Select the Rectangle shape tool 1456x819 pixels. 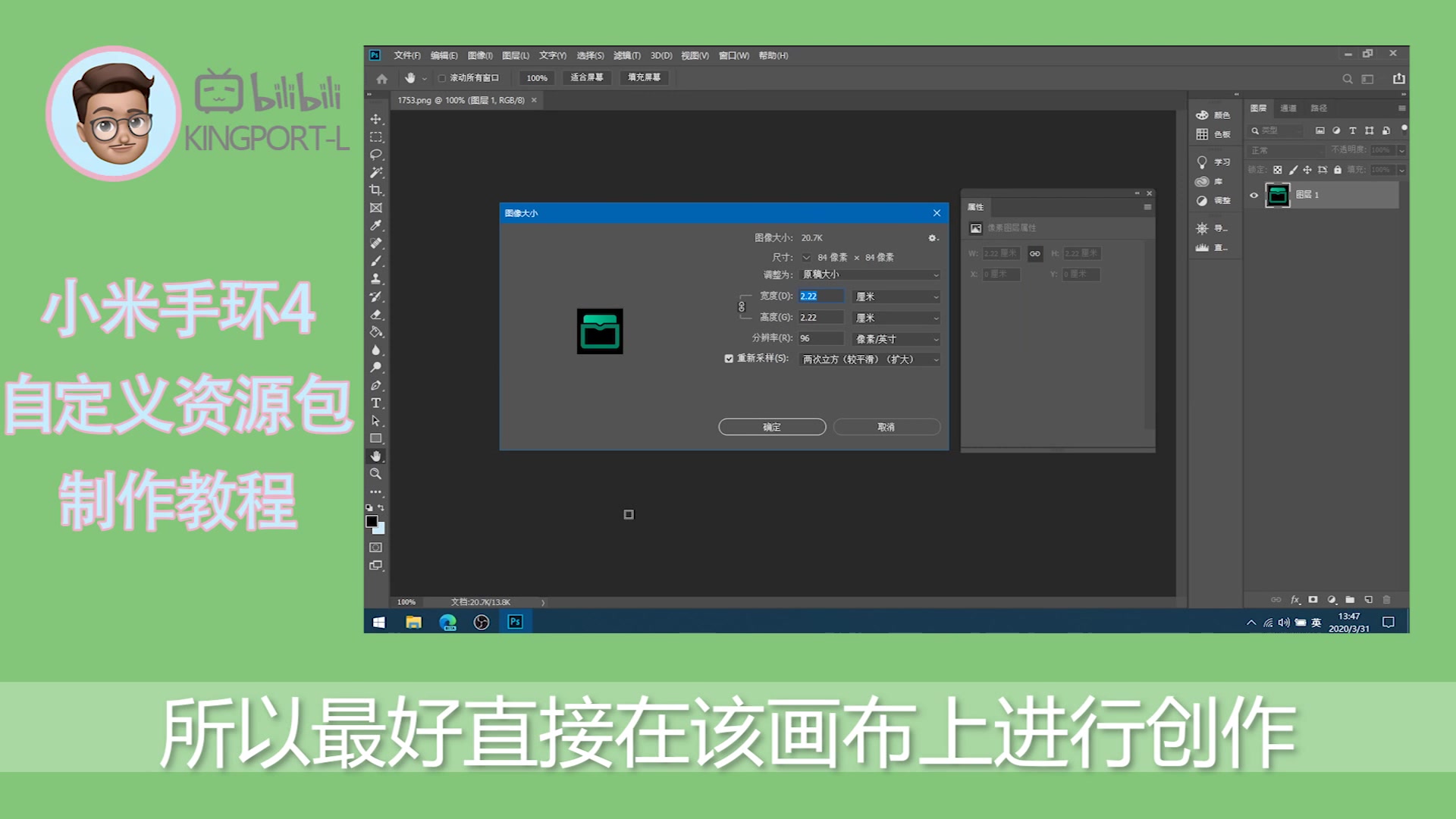[376, 438]
